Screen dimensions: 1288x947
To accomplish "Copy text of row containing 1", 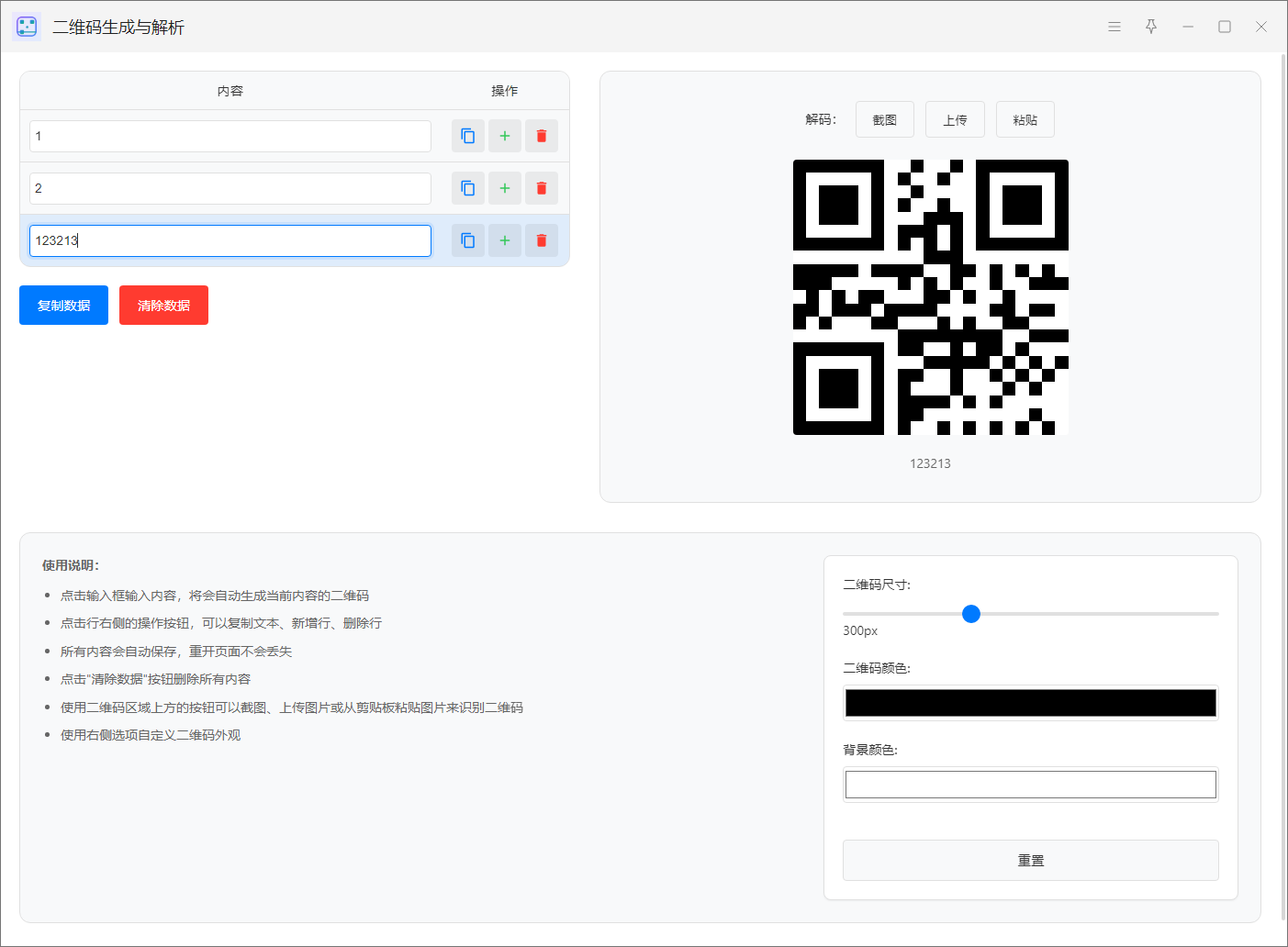I will point(468,136).
